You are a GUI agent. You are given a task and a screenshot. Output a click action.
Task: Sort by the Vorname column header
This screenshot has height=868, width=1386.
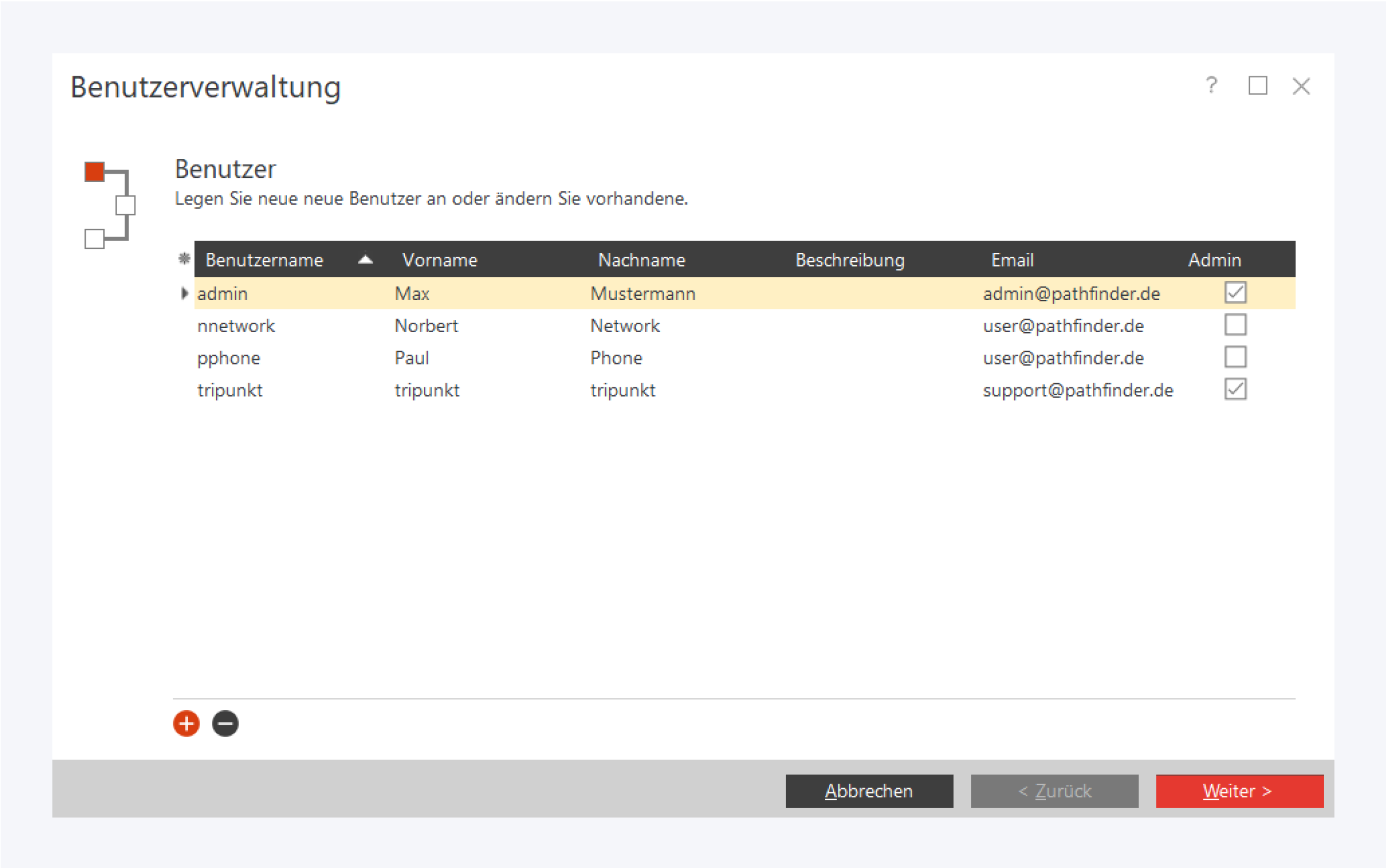(x=440, y=259)
